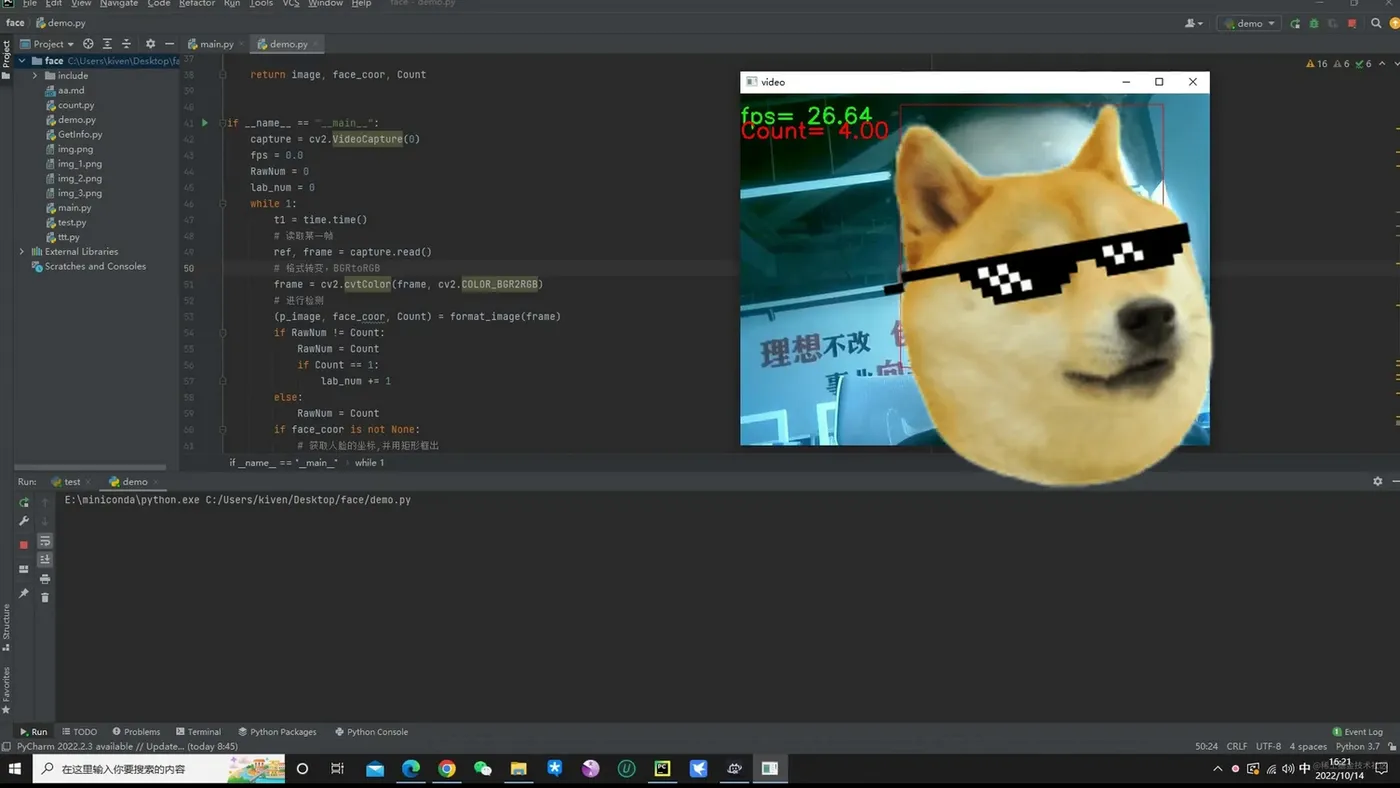Click the UTF-8 encoding status entry
Viewport: 1400px width, 788px height.
[1268, 747]
